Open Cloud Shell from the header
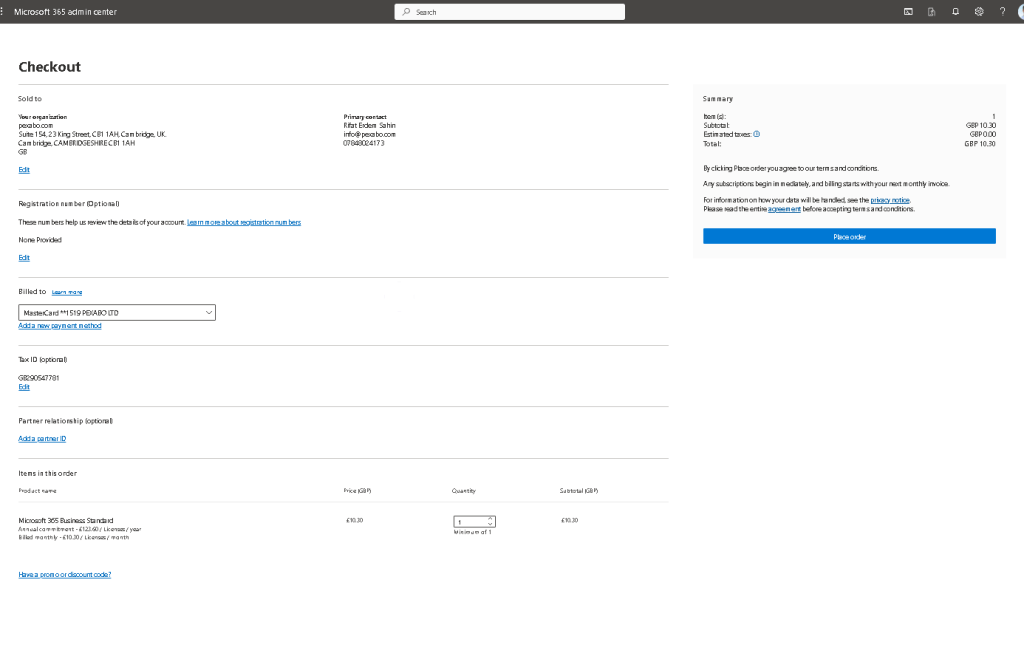 point(908,12)
